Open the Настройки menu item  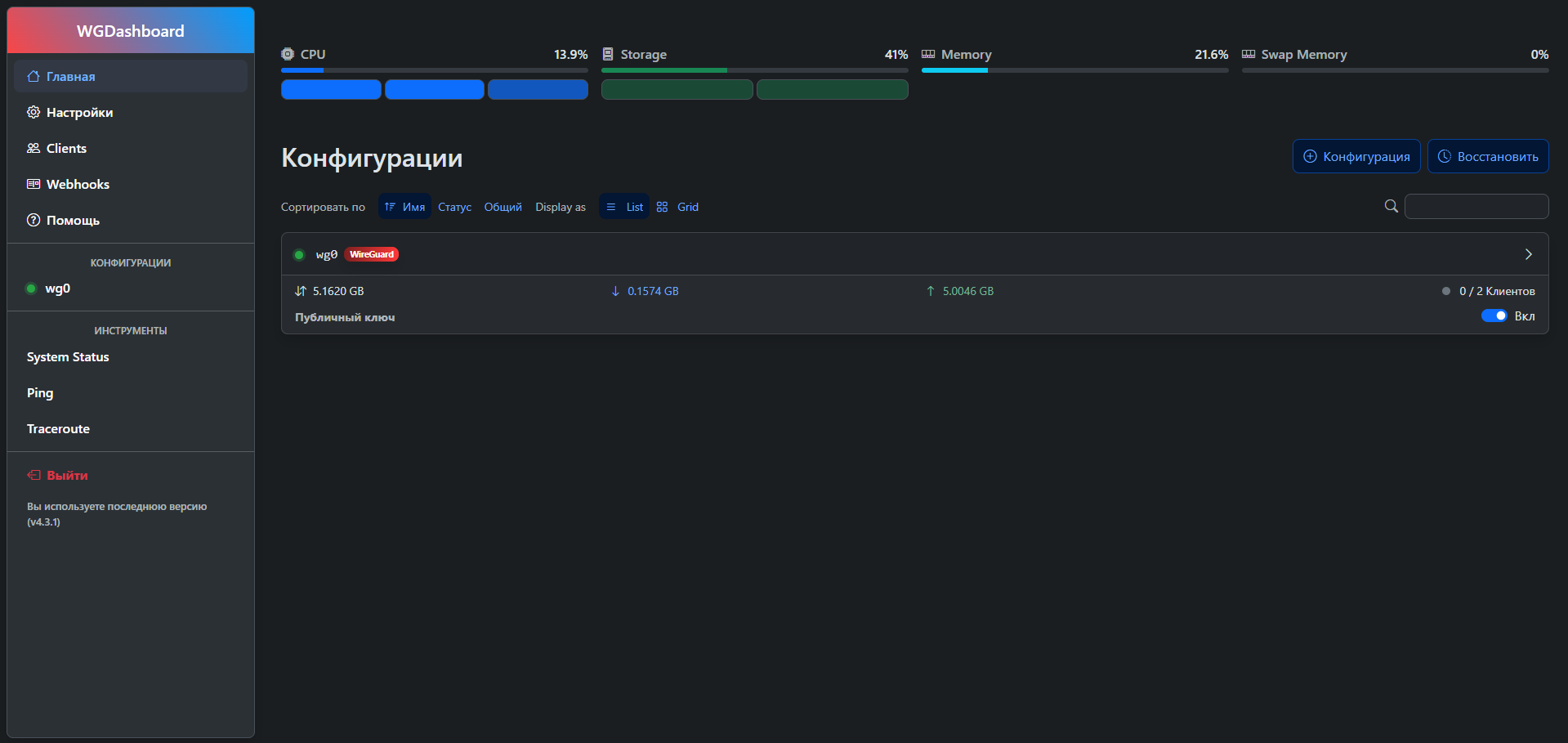pos(131,112)
